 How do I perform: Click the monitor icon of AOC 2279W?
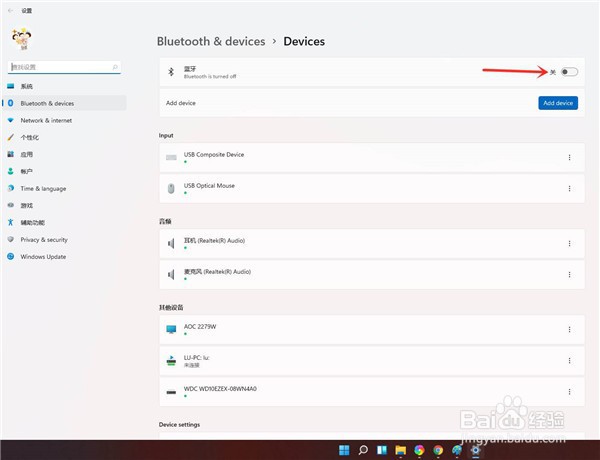click(171, 329)
